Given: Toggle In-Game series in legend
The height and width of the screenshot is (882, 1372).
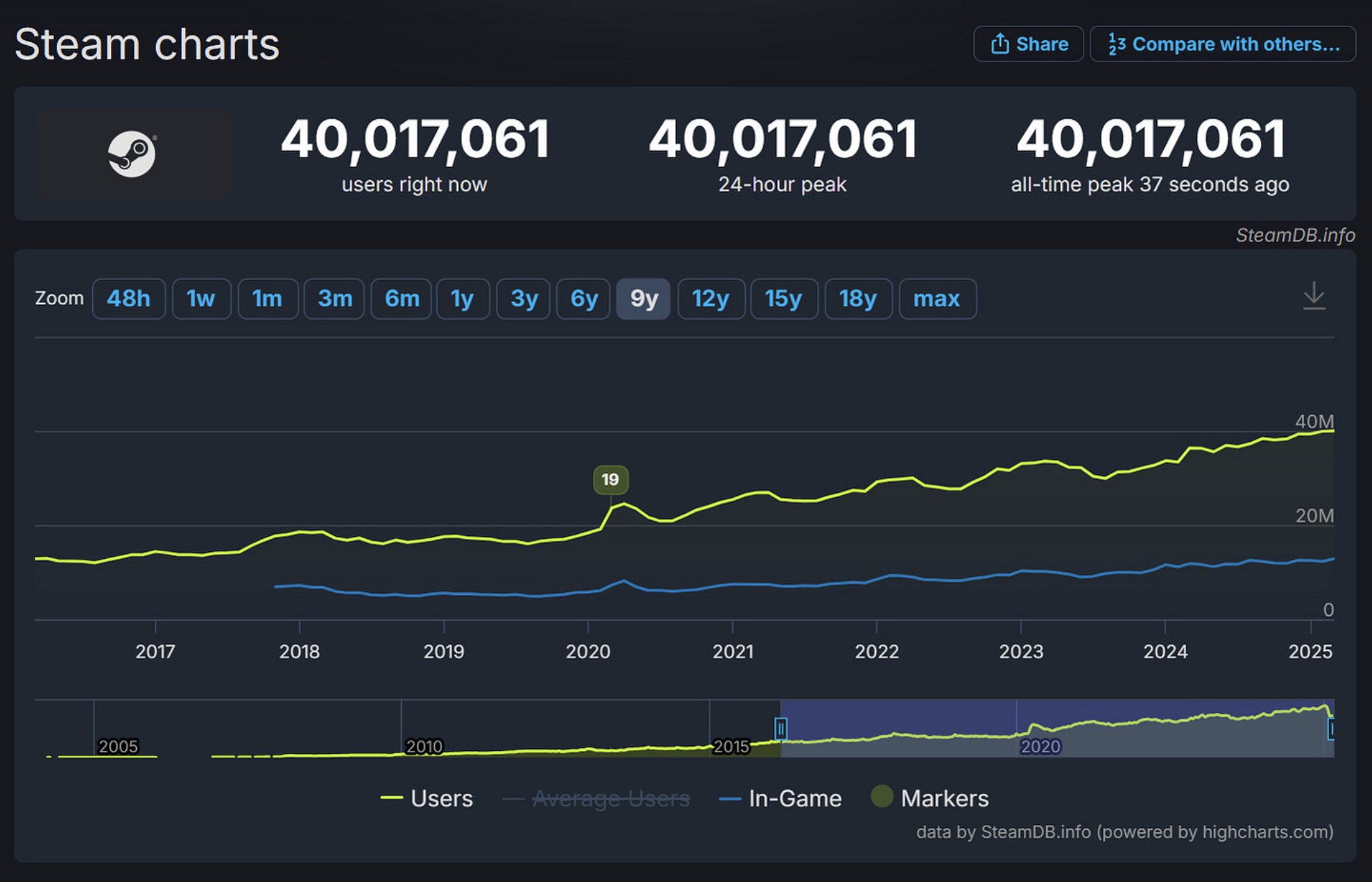Looking at the screenshot, I should click(x=780, y=798).
